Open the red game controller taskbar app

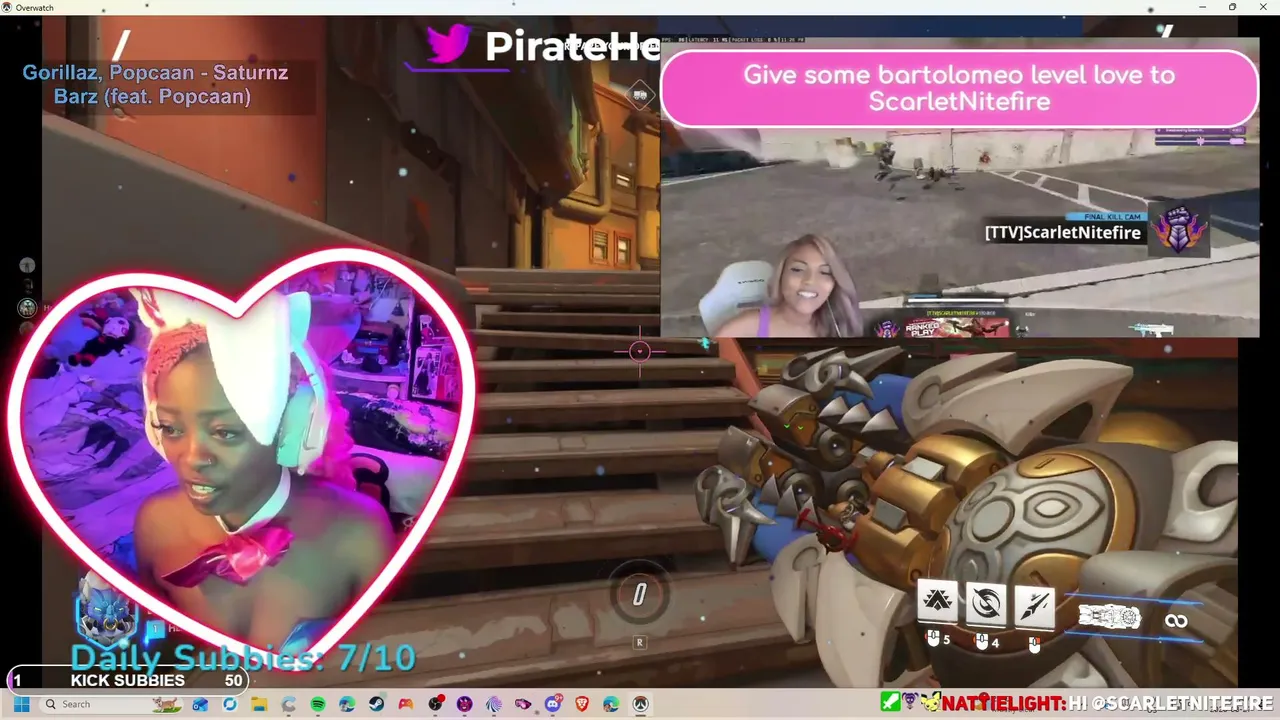point(405,704)
